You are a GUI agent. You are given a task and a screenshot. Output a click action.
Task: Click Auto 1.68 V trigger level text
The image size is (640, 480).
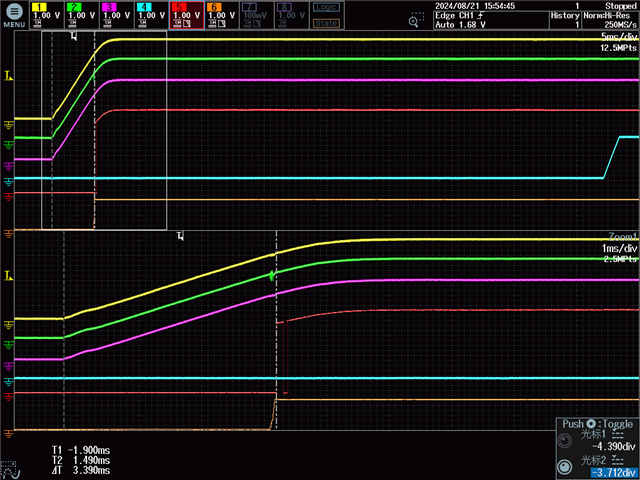(460, 24)
